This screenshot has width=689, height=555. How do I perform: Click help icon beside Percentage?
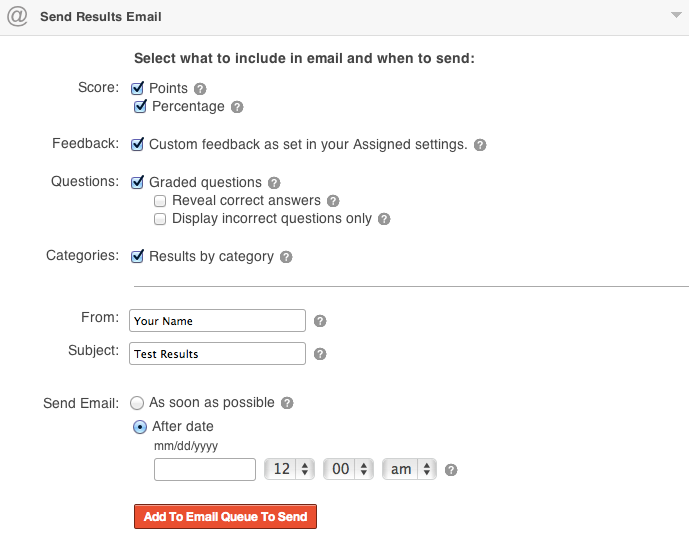[237, 107]
